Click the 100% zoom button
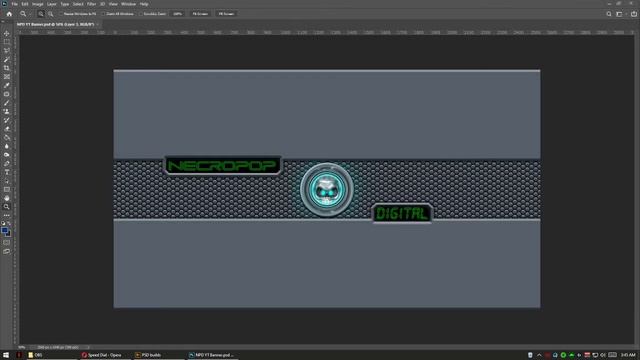 (177, 14)
